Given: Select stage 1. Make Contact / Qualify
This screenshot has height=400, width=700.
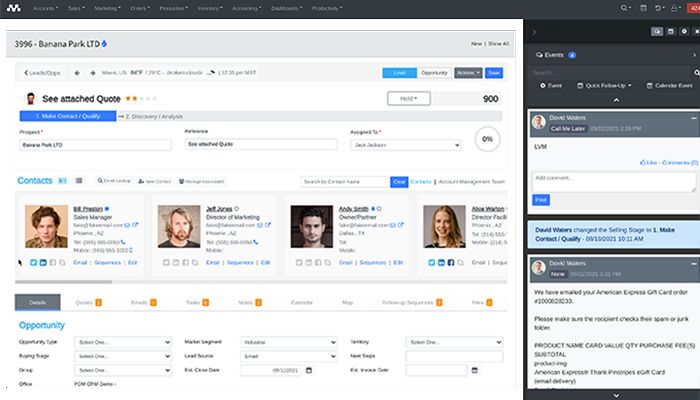Looking at the screenshot, I should [68, 116].
